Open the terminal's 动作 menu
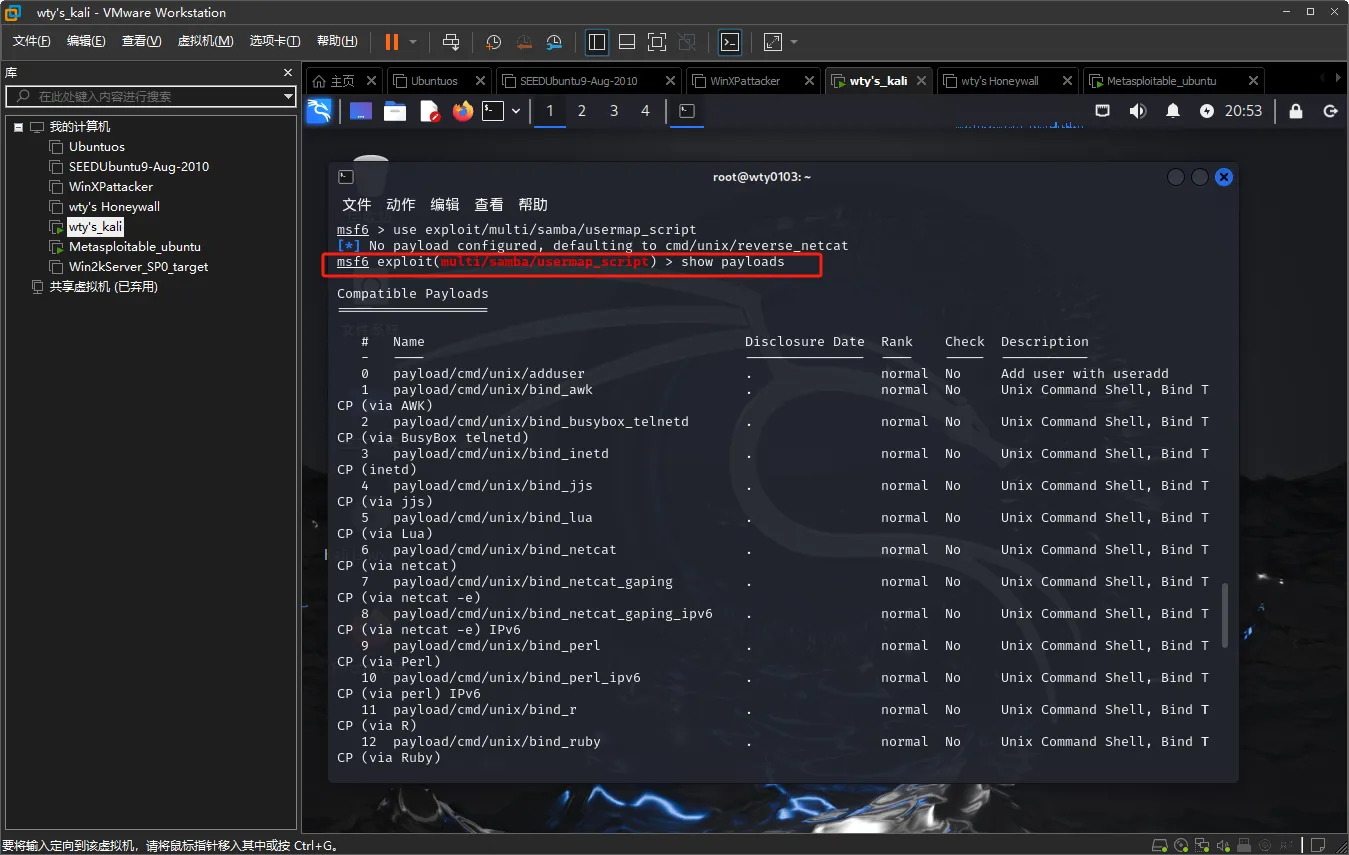 pyautogui.click(x=401, y=204)
